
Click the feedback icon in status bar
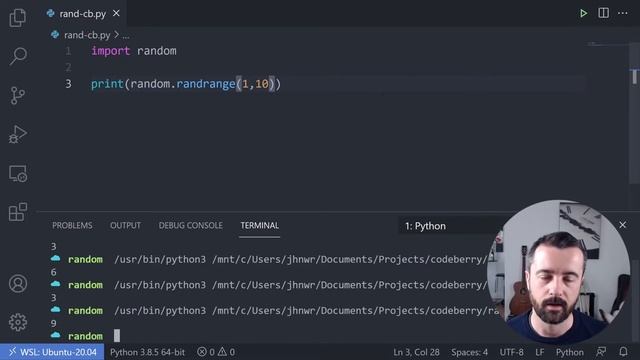601,352
